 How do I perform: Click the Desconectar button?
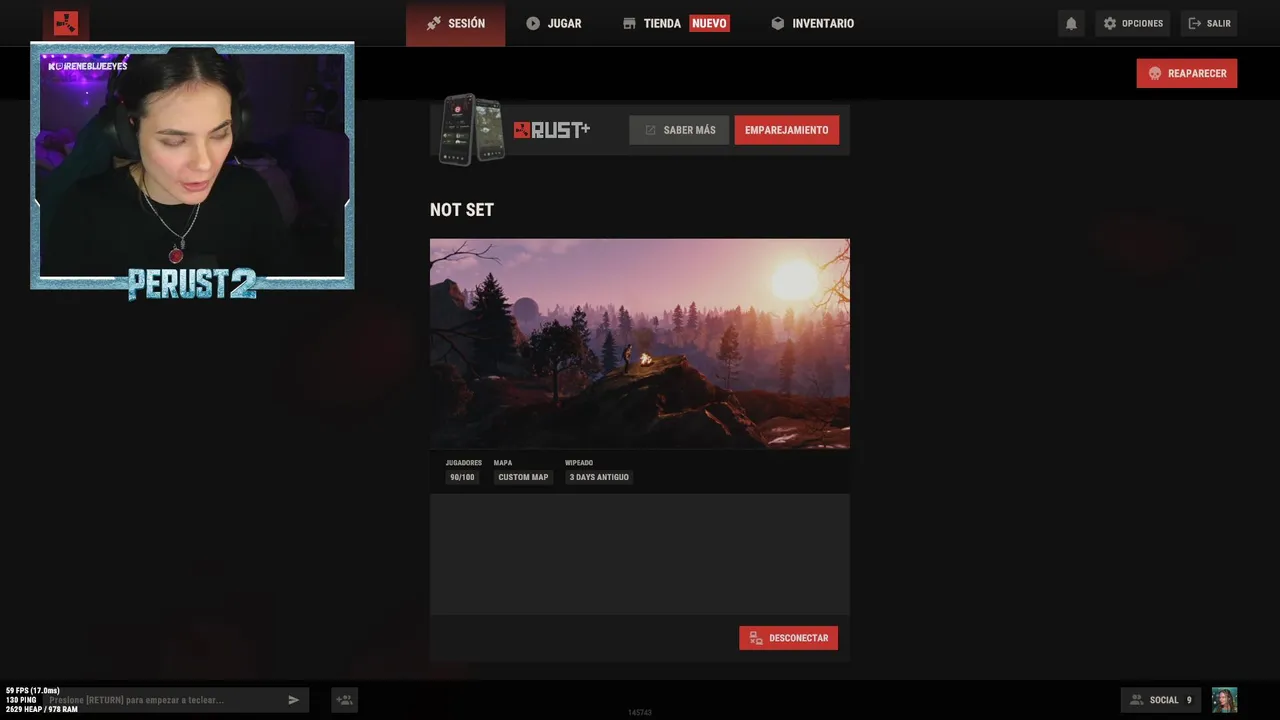[788, 638]
